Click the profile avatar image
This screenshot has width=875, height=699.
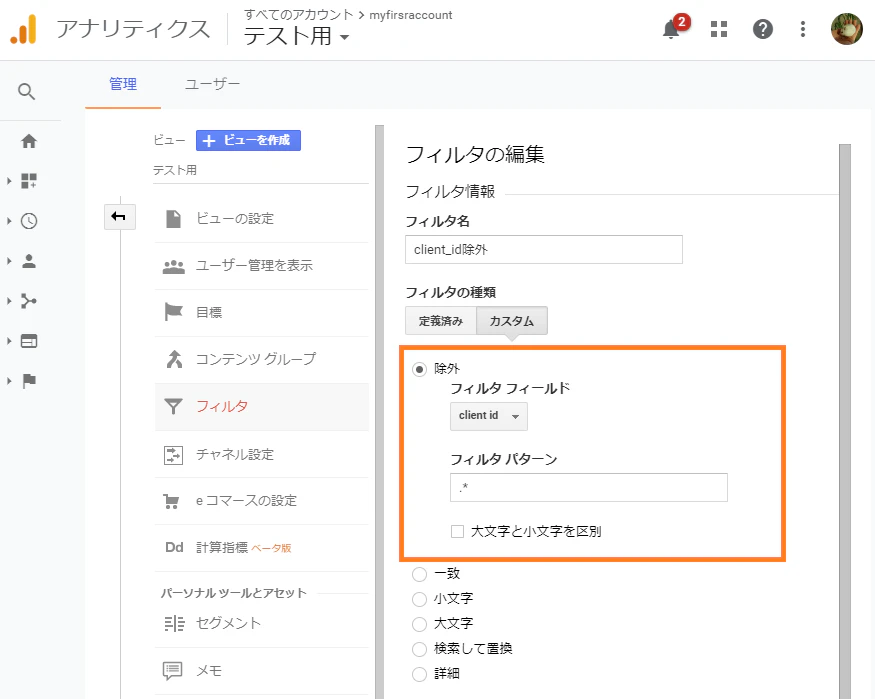click(846, 29)
